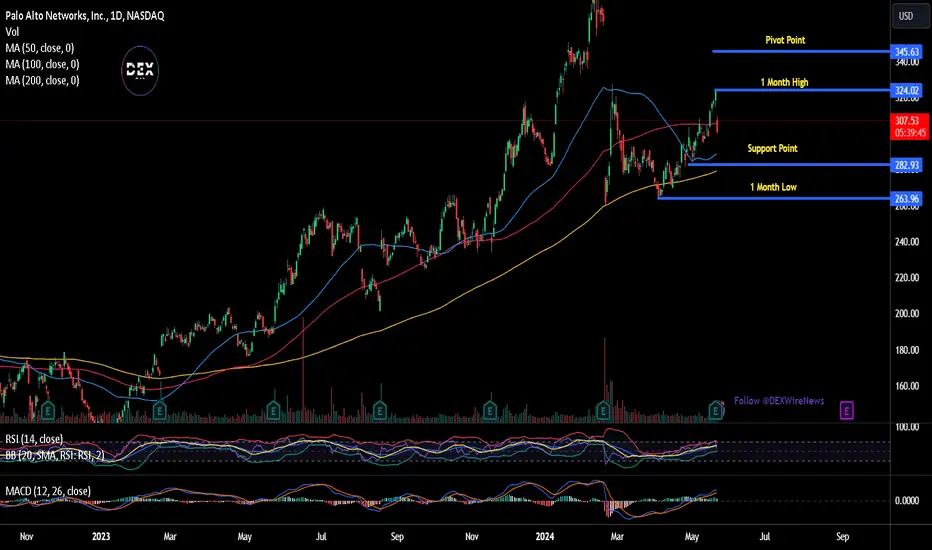Select the MA (50, close, 0) legend
932x550 pixels.
coord(40,48)
